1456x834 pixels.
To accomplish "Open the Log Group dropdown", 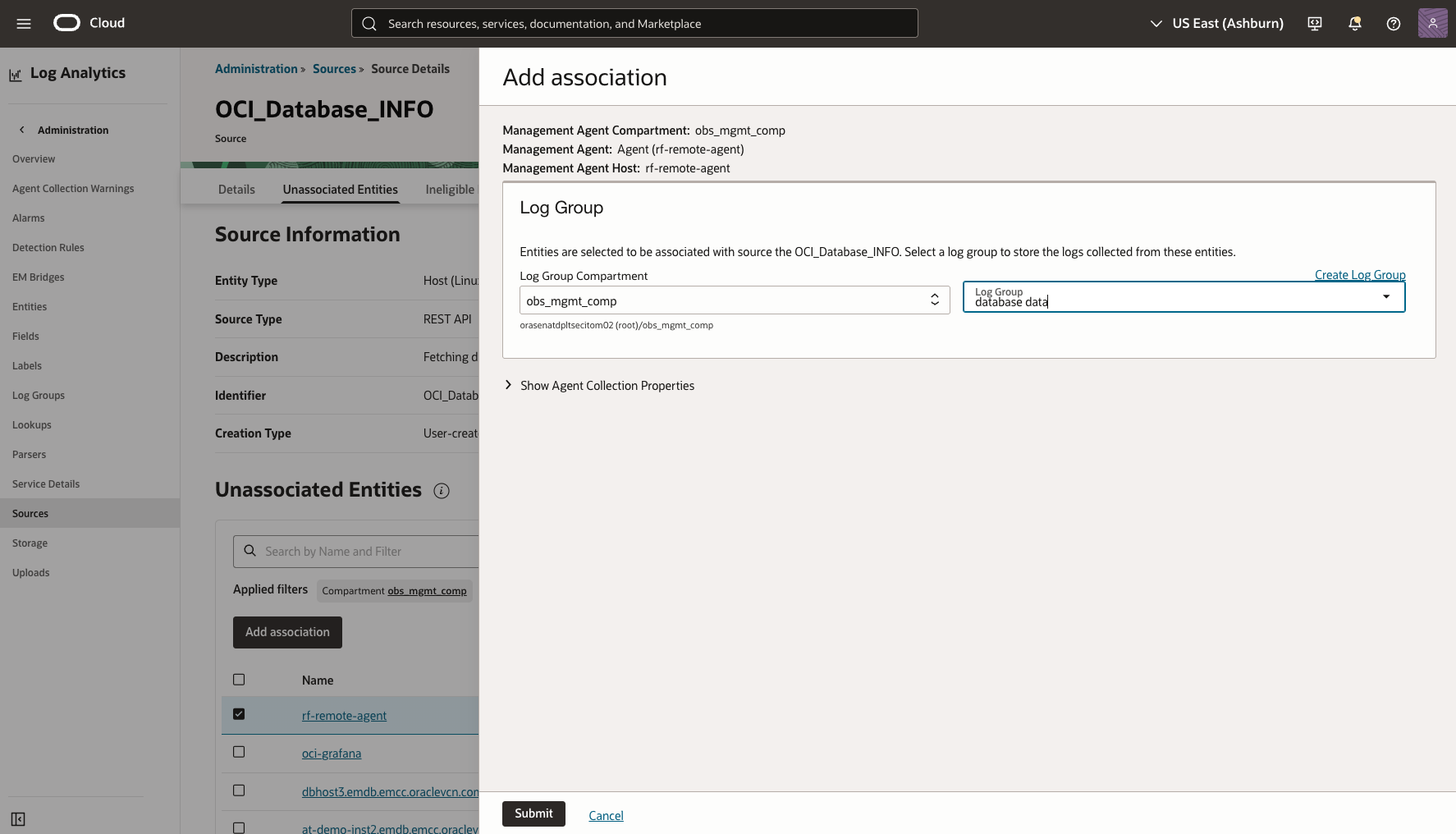I will (1386, 297).
